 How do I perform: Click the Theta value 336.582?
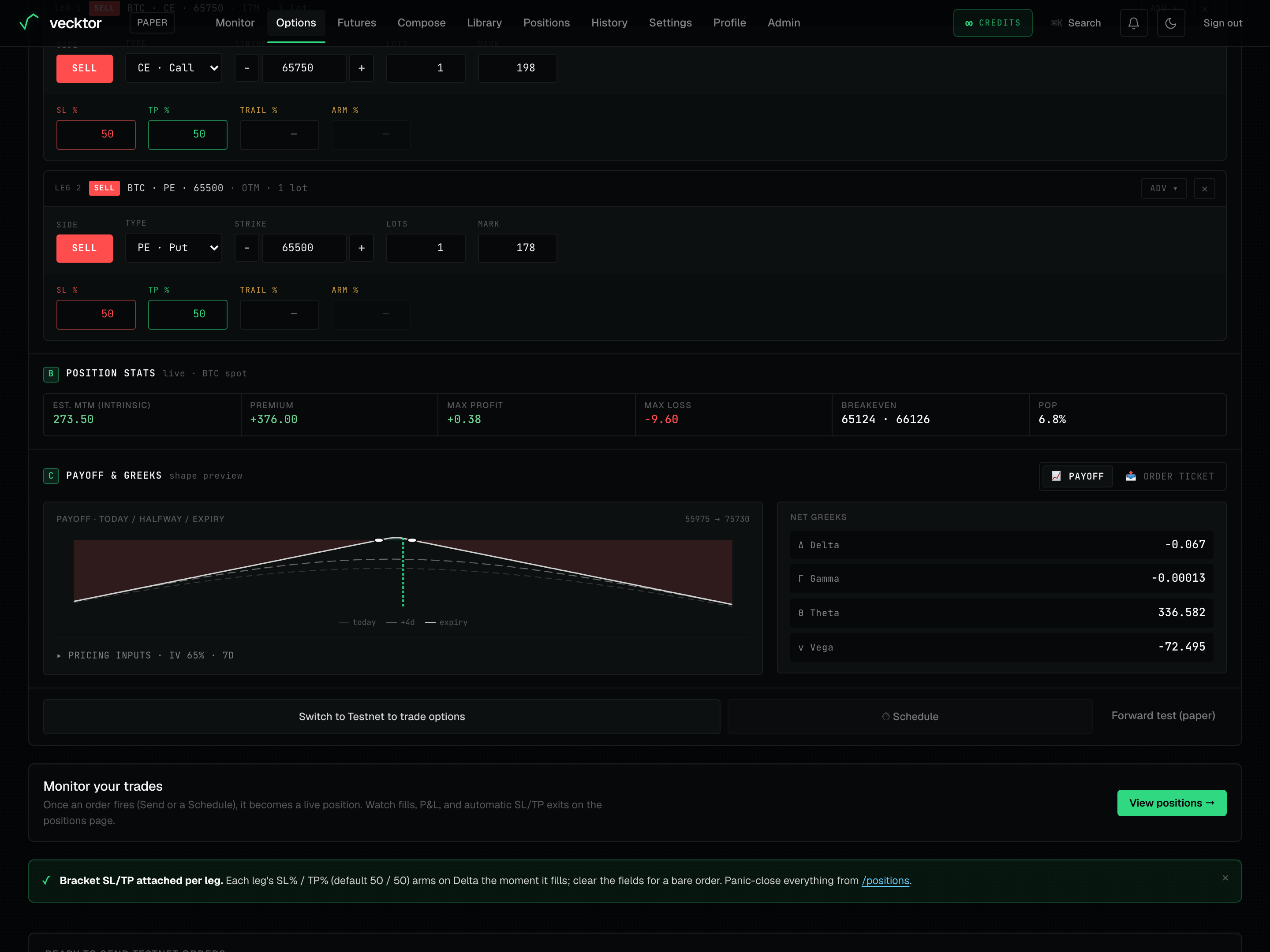pos(1181,612)
